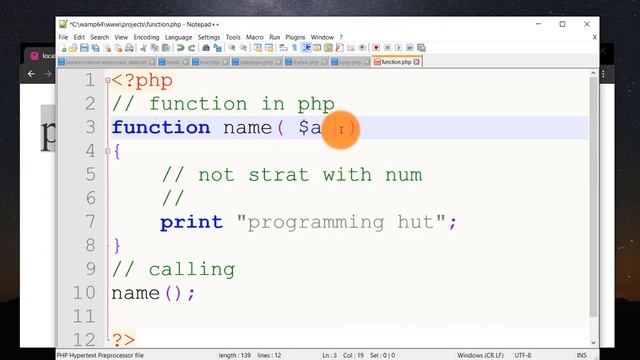Click 'PHP Hypertext Preprocessor file' status text

coord(100,356)
